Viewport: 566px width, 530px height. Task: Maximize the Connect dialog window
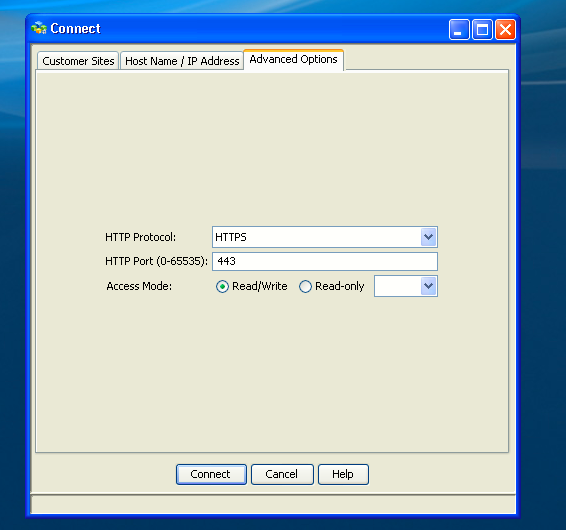[482, 29]
